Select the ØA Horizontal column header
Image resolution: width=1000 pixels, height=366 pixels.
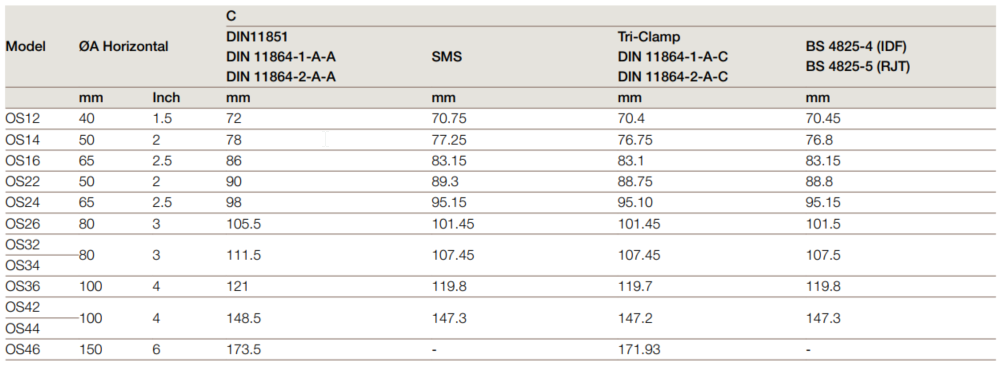point(124,47)
